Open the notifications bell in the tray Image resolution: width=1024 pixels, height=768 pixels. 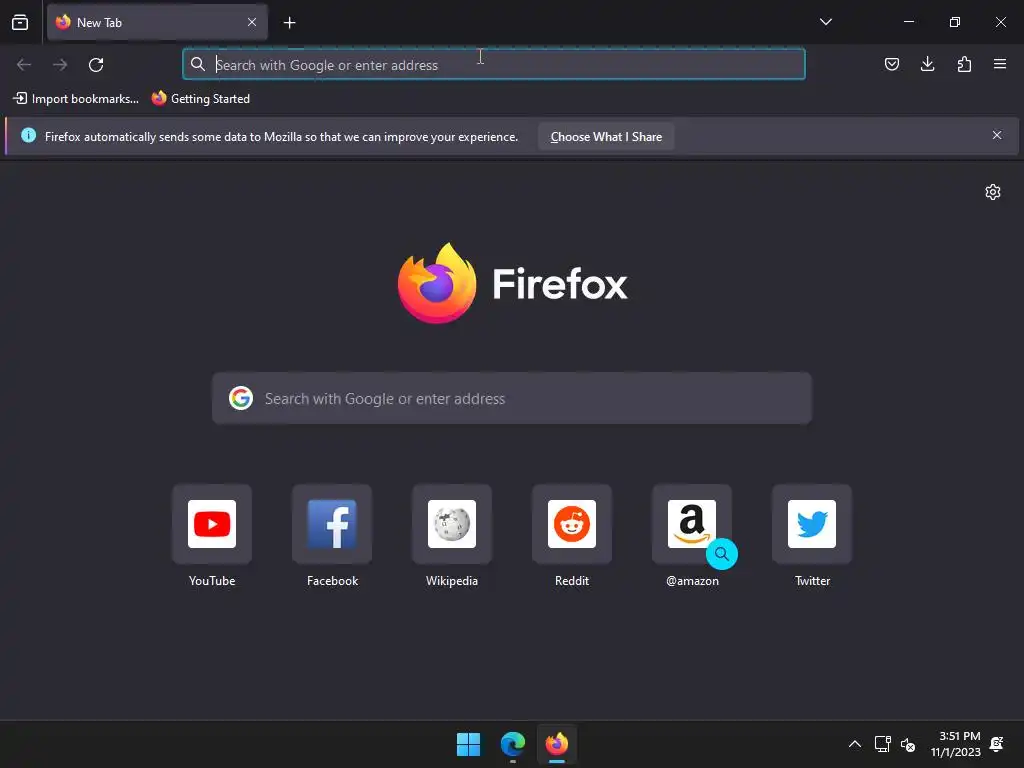pos(997,744)
